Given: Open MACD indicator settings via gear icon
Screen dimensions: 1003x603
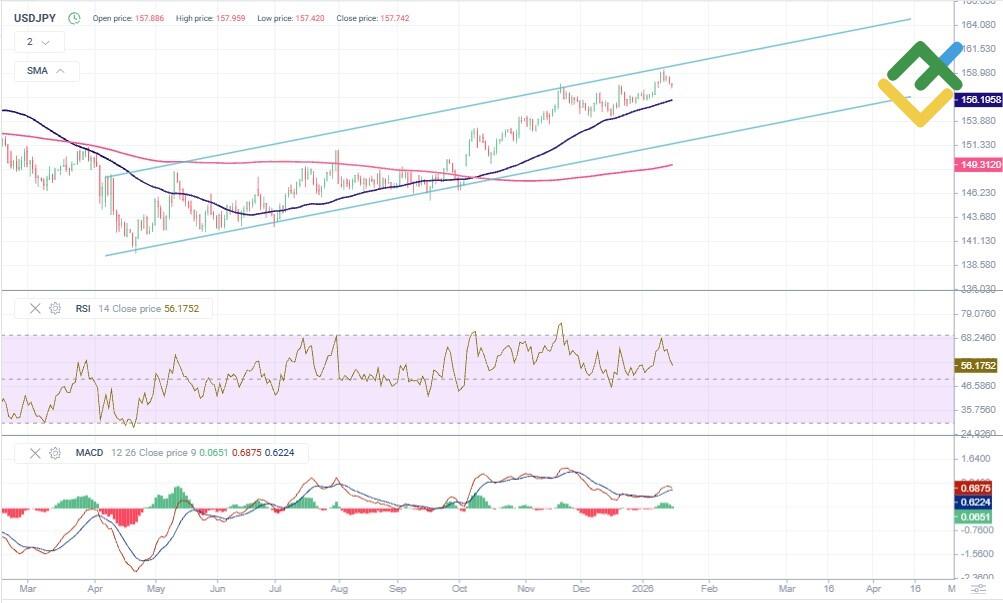Looking at the screenshot, I should tap(55, 453).
